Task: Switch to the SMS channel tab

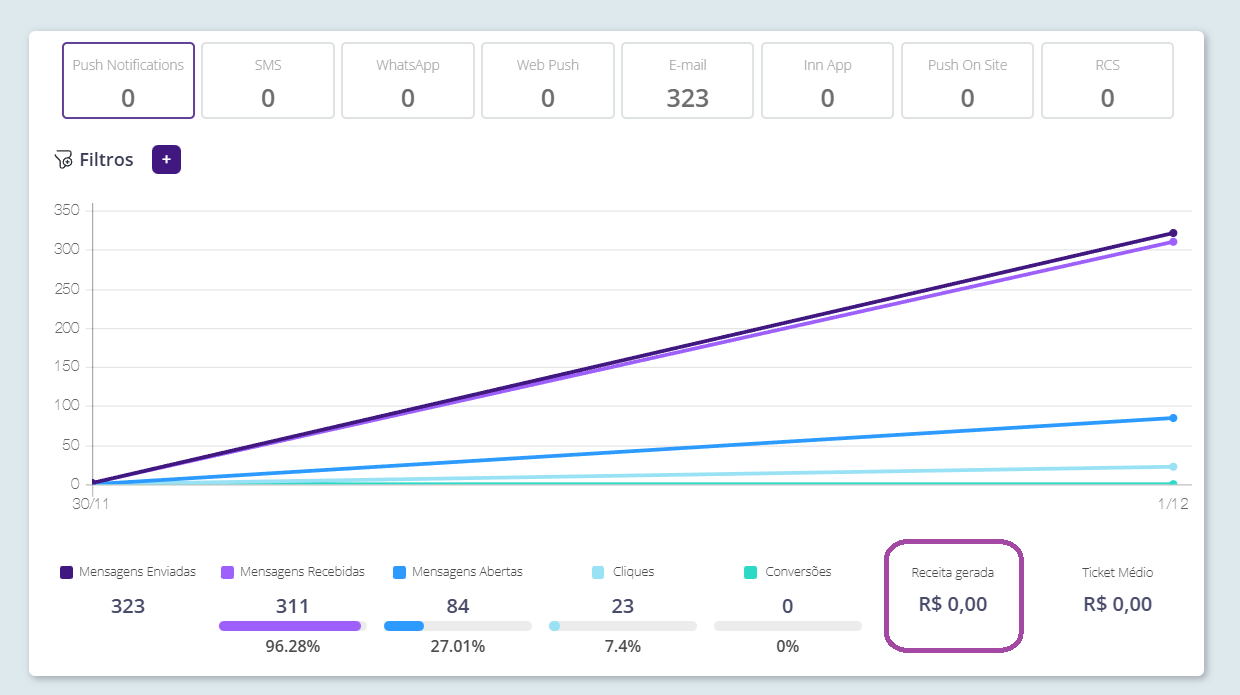Action: [268, 80]
